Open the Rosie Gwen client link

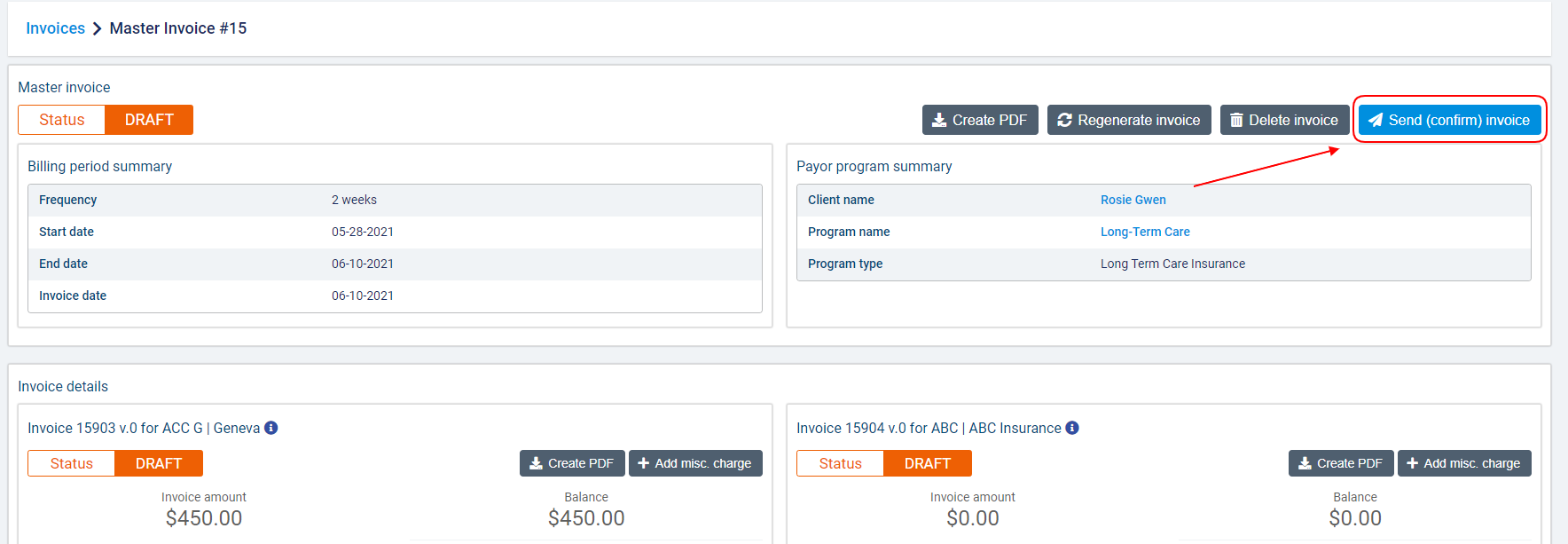(x=1133, y=200)
